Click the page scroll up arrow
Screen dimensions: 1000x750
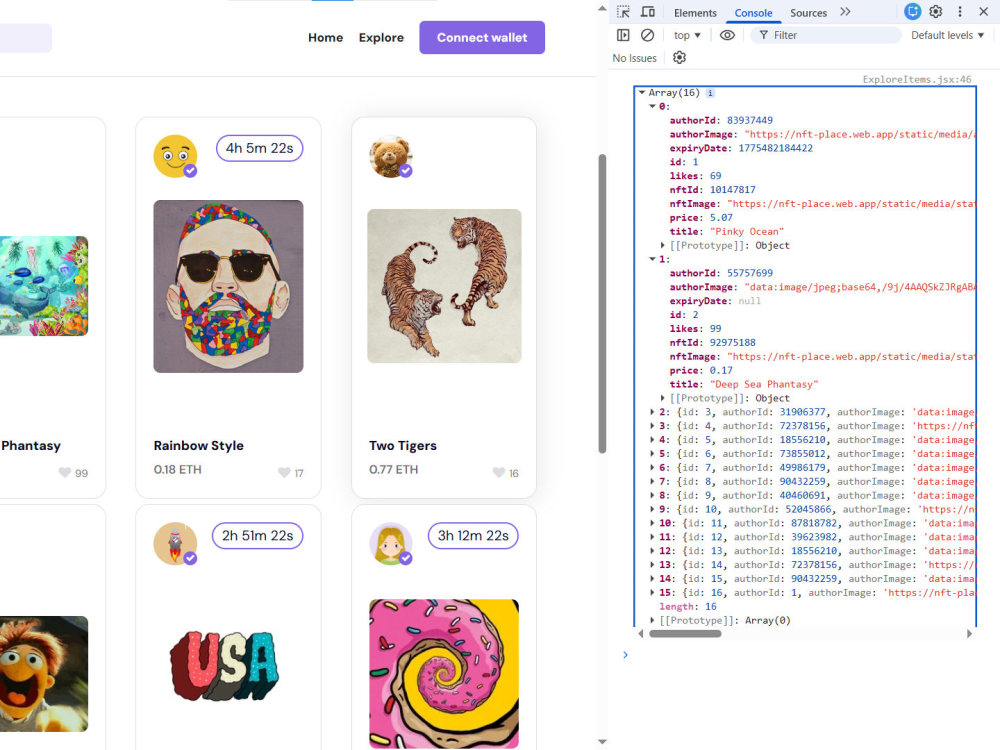point(602,8)
